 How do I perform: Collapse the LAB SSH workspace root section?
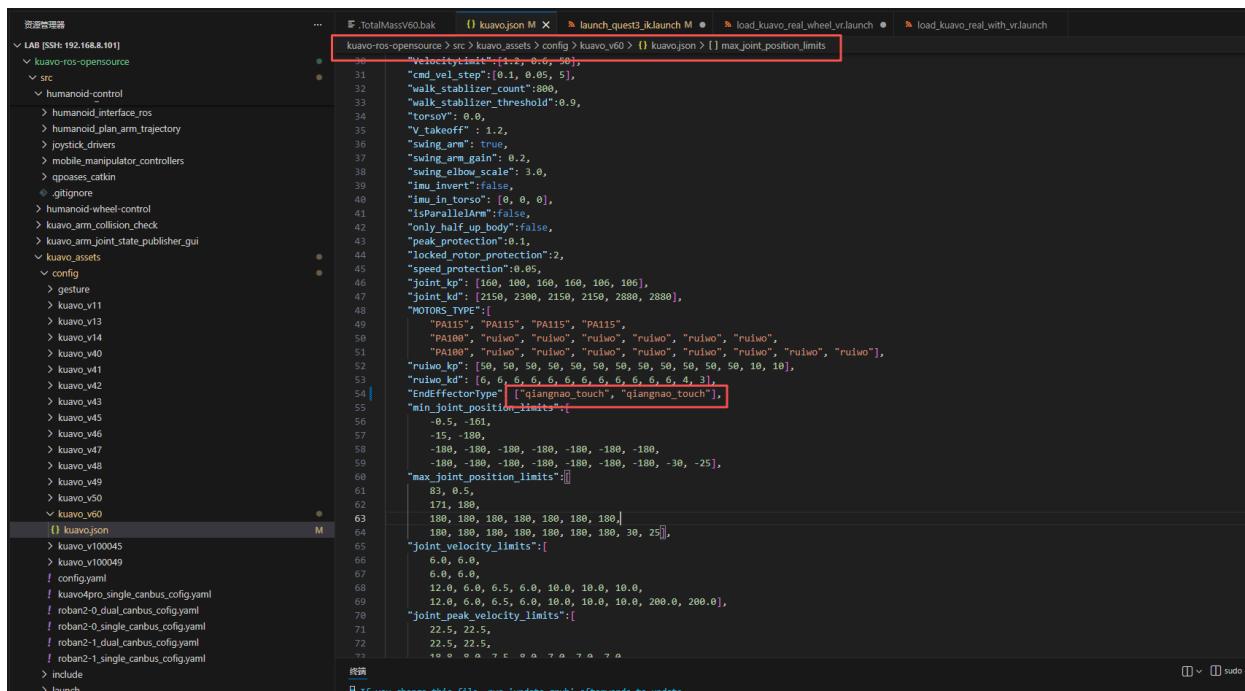click(10, 46)
